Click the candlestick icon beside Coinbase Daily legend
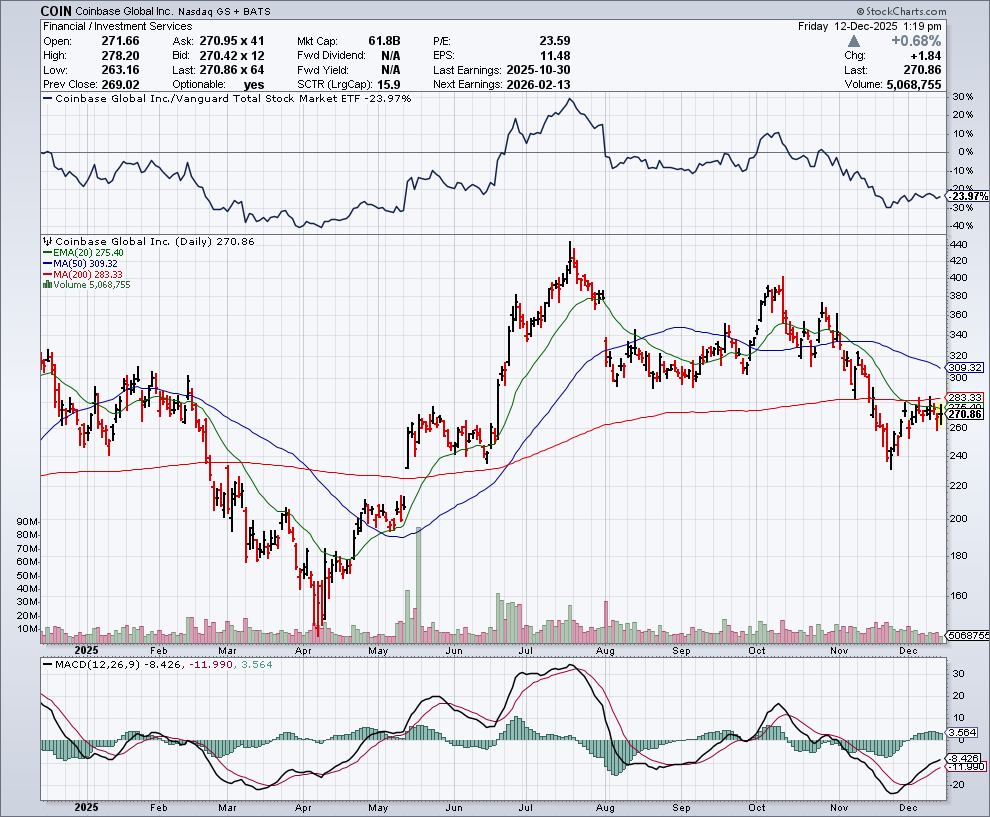Screen dimensions: 990x817 pos(47,242)
